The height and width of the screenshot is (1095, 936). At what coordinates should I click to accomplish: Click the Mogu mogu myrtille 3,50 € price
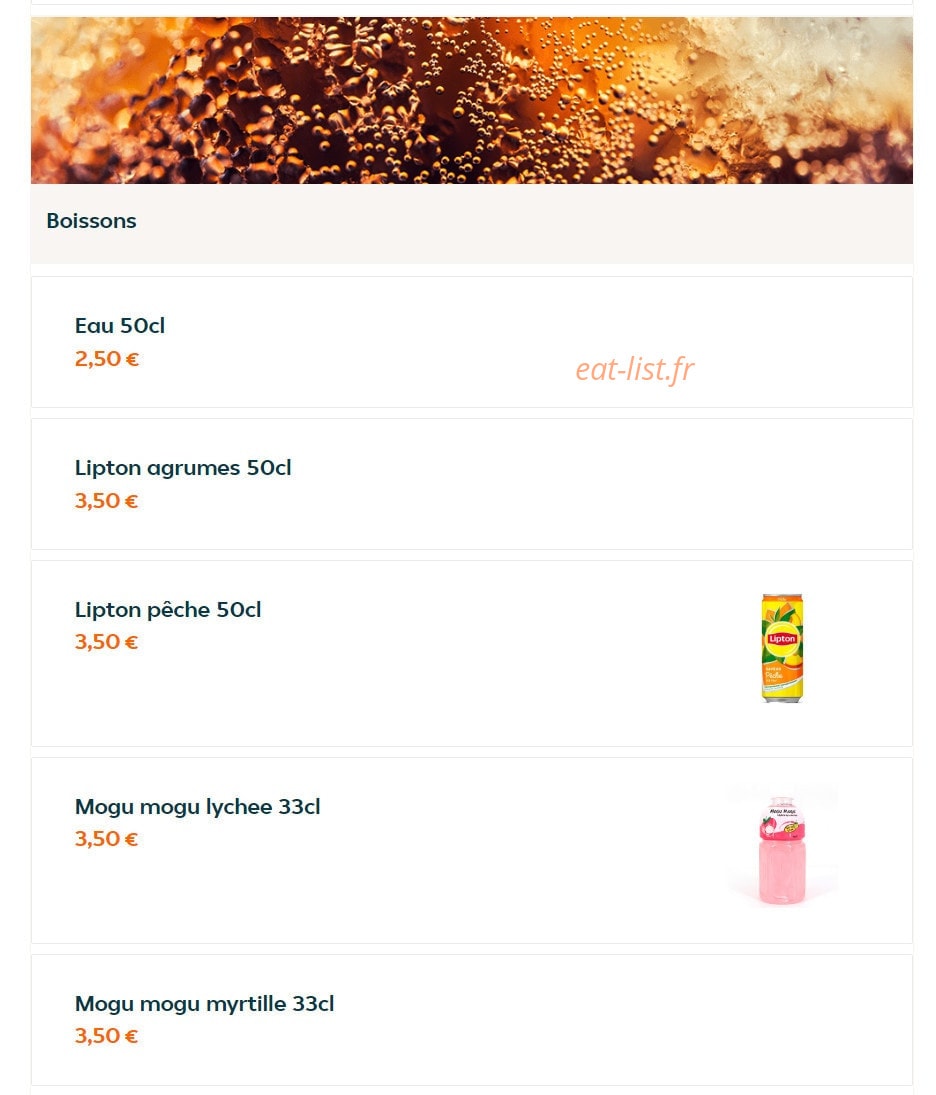[x=106, y=1036]
